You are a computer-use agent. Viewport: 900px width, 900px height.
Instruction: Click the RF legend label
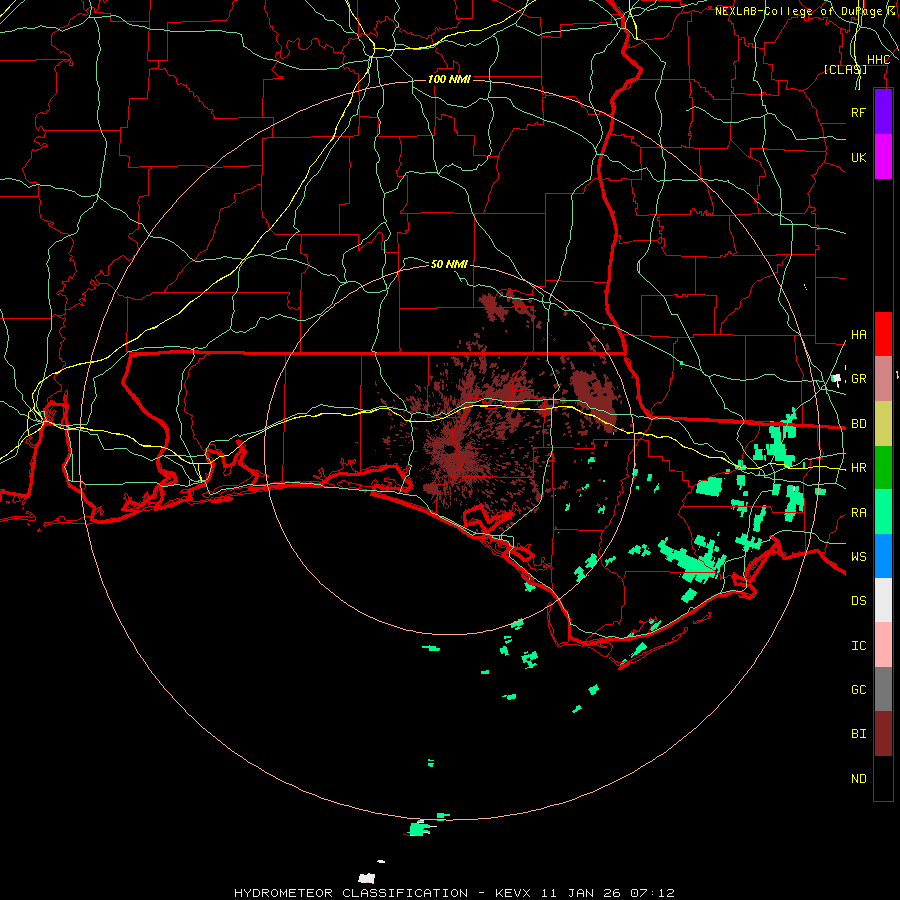858,112
